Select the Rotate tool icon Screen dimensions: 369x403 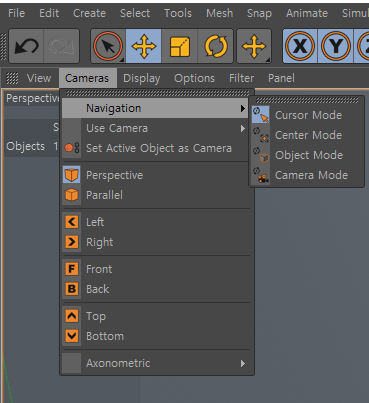(x=215, y=46)
